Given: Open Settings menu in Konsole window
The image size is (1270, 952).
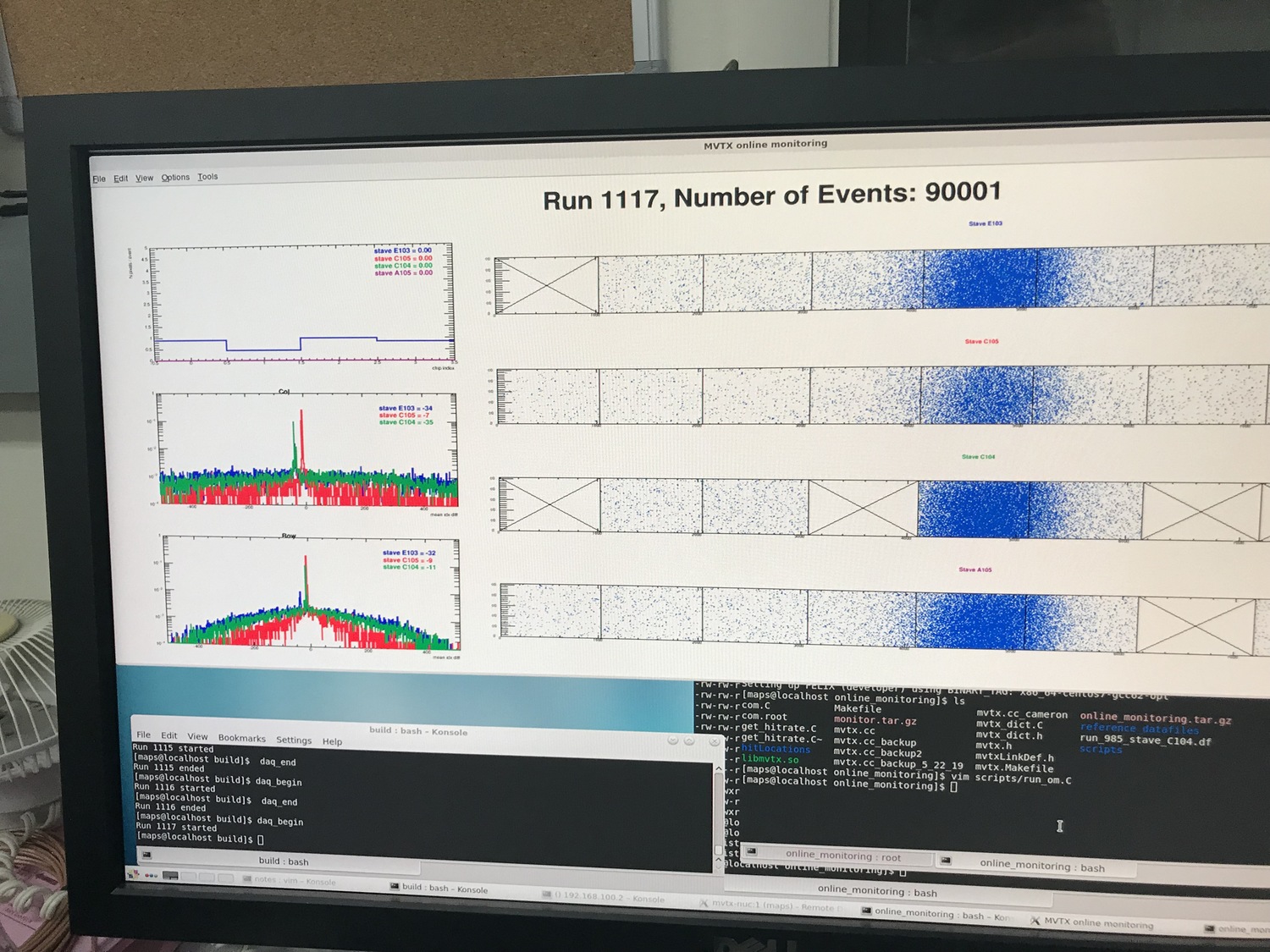Looking at the screenshot, I should [x=294, y=740].
